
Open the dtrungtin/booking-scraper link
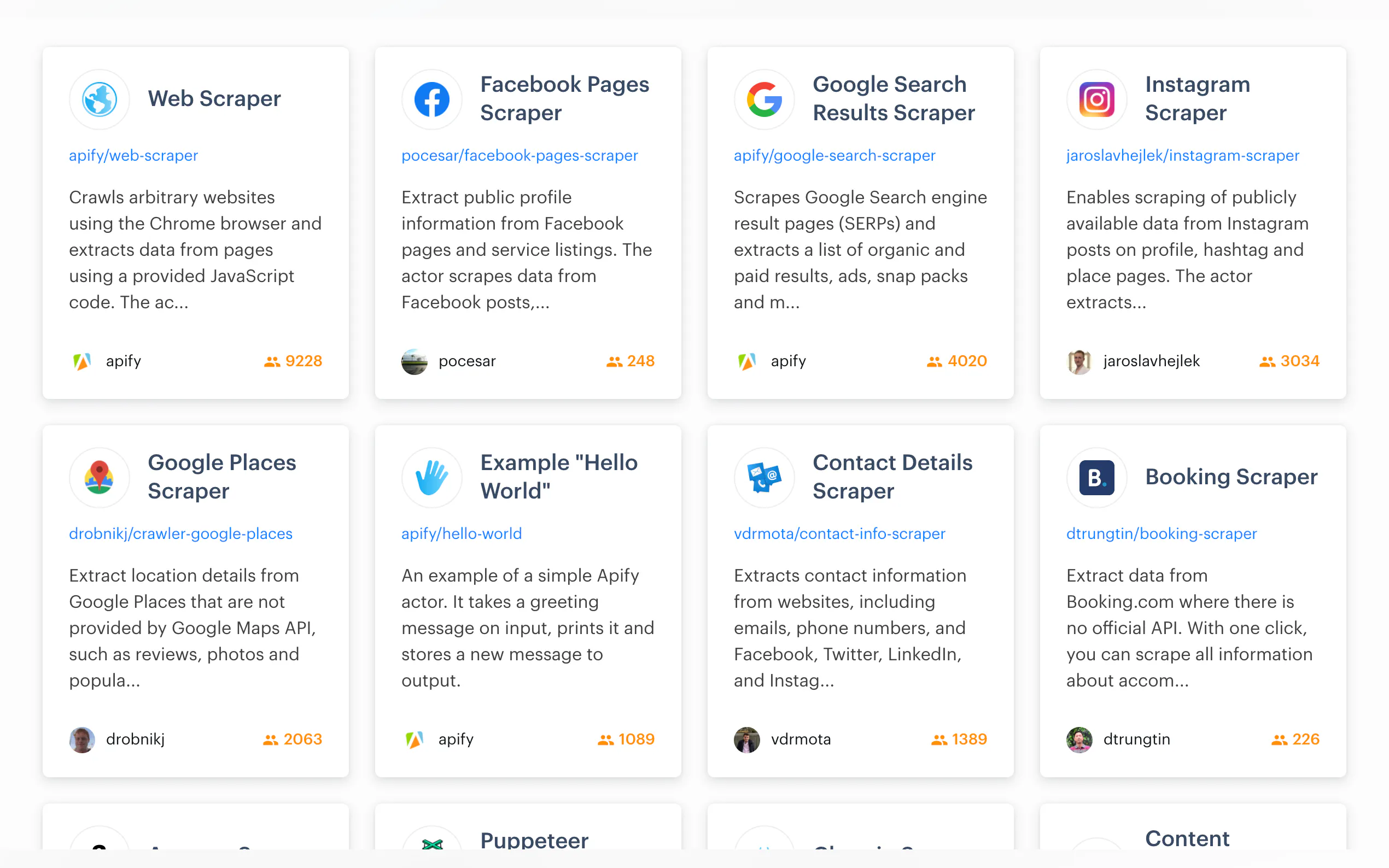pyautogui.click(x=1161, y=534)
